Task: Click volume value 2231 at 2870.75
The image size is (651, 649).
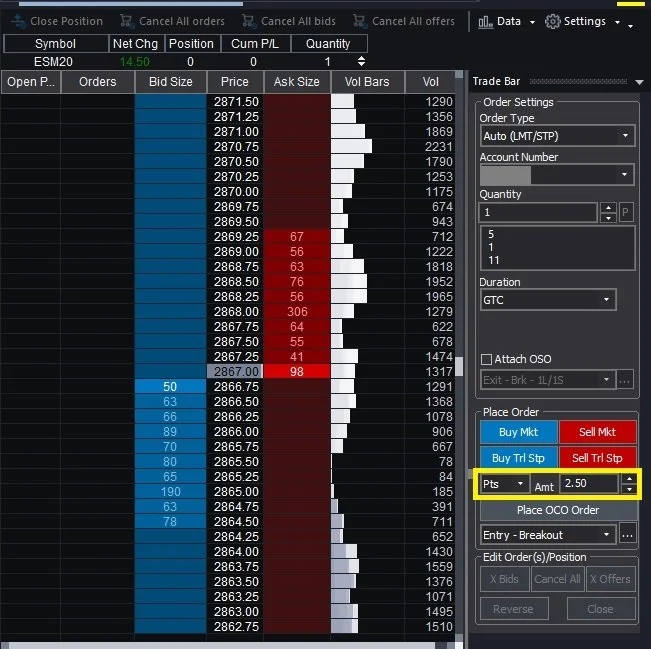Action: tap(438, 147)
